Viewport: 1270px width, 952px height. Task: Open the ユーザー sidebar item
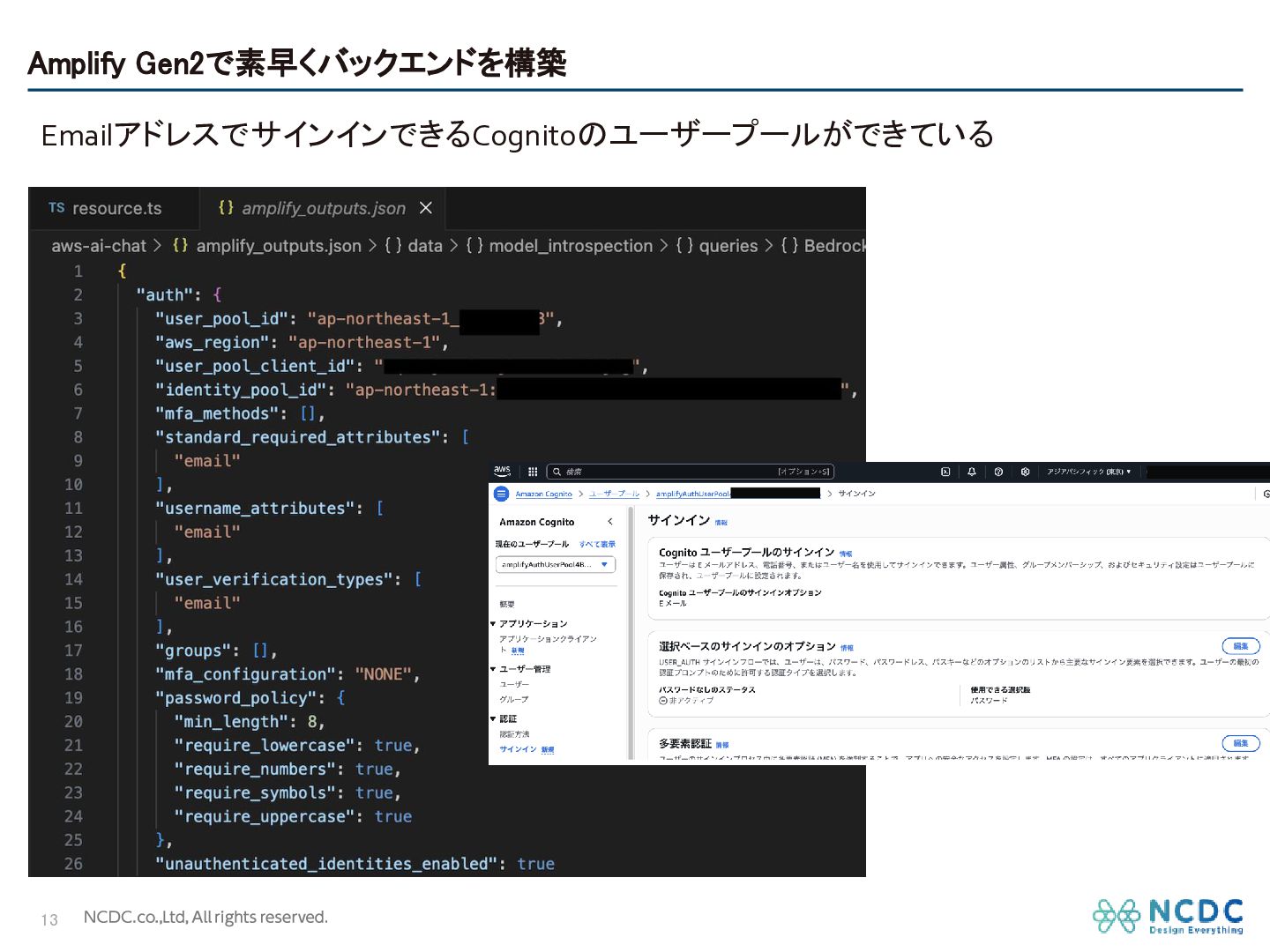pos(515,684)
